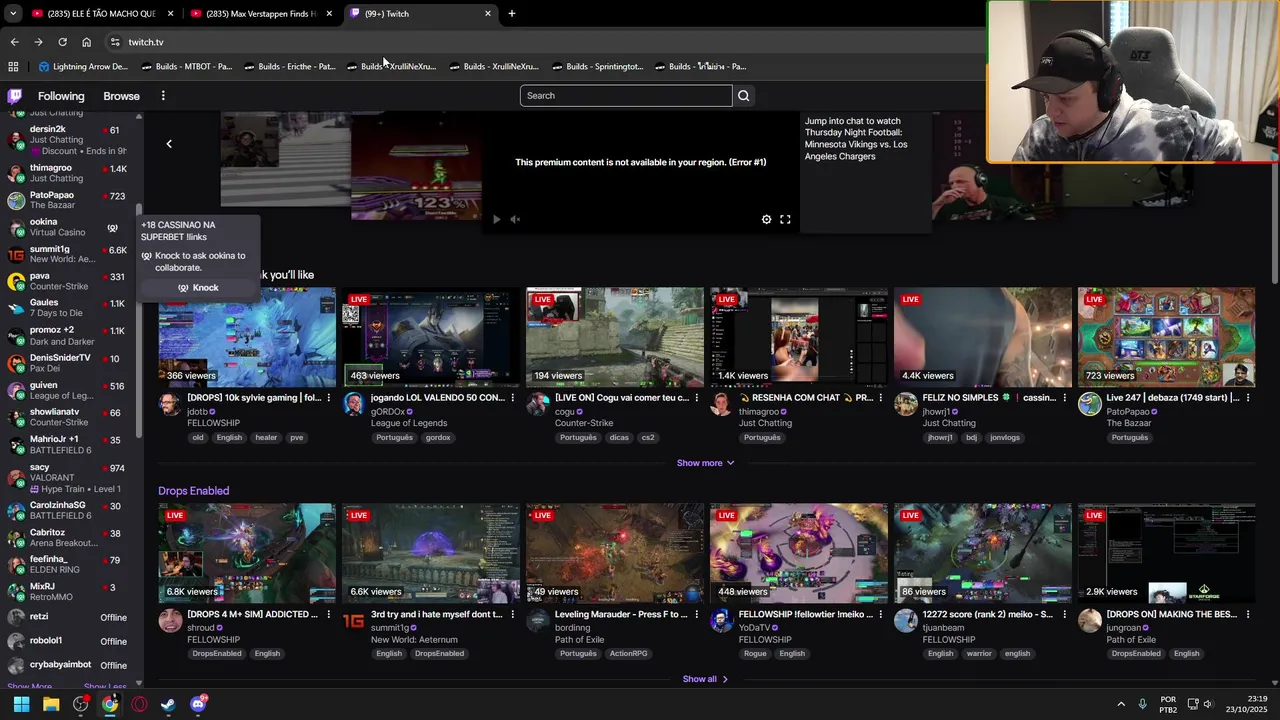1280x720 pixels.
Task: Open jungroan Path of Exile stream thumbnail
Action: [x=1166, y=553]
